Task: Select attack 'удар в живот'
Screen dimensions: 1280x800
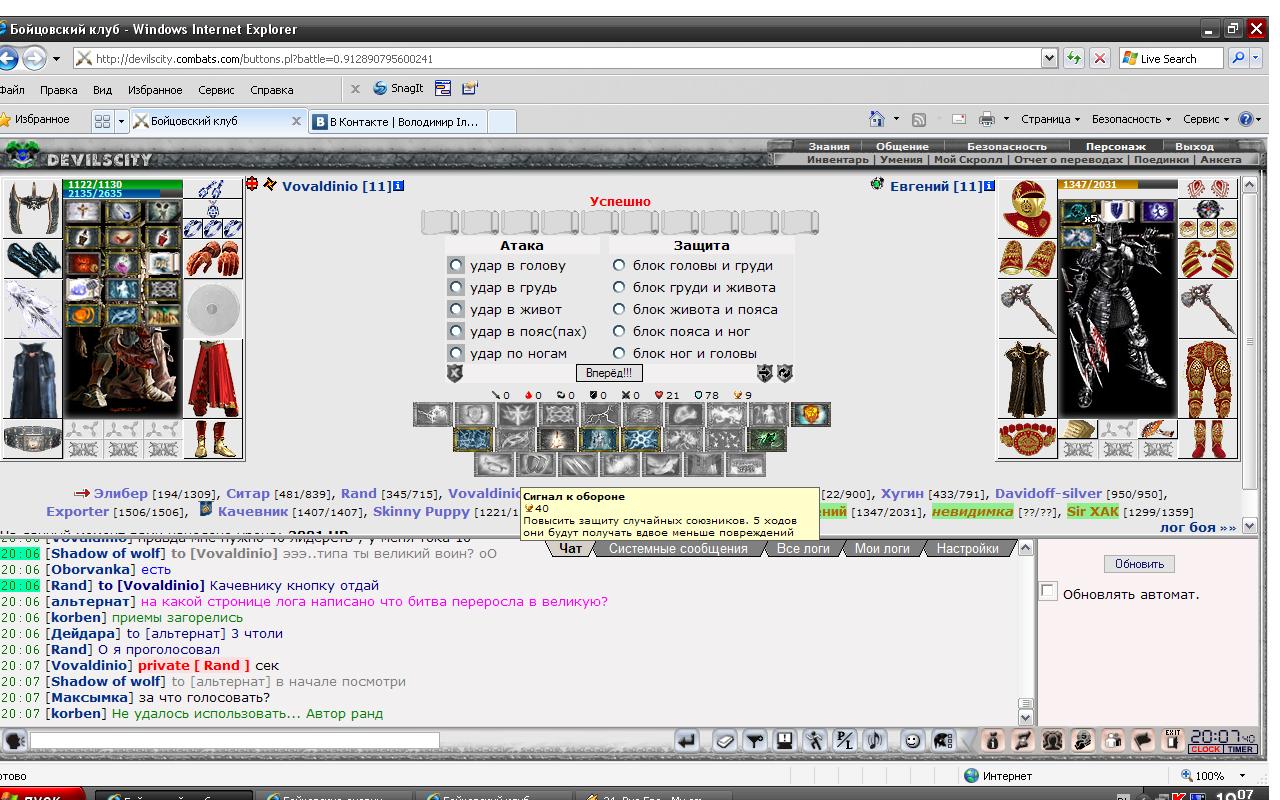Action: (456, 309)
